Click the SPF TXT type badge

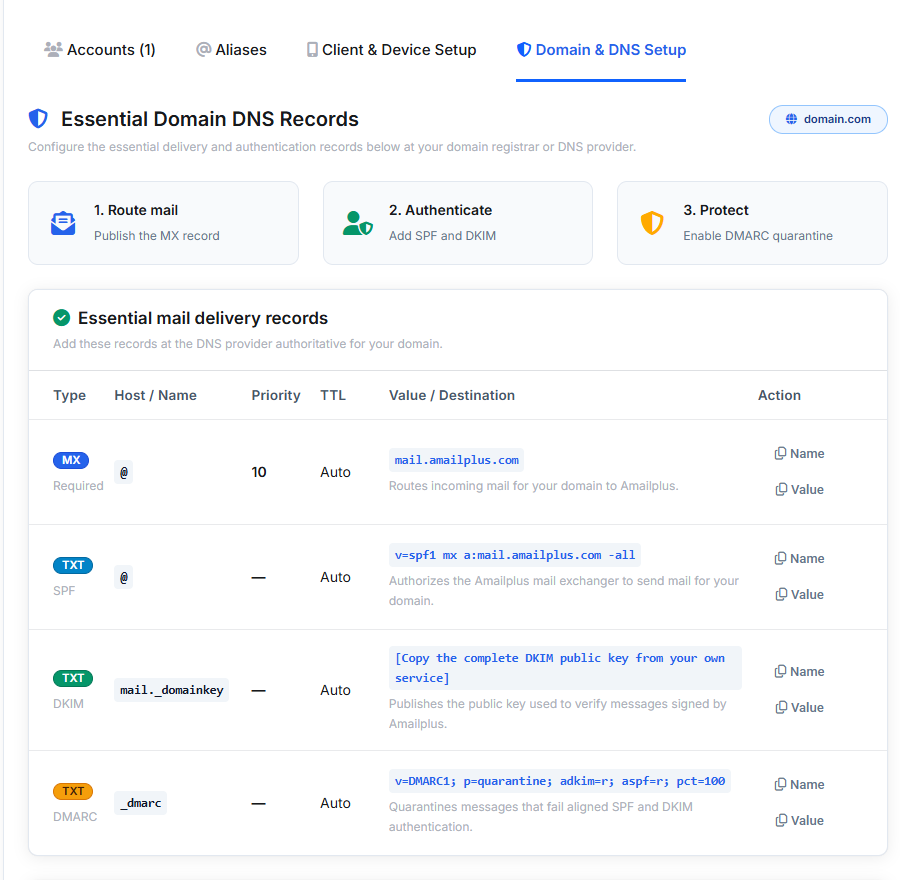pyautogui.click(x=73, y=565)
